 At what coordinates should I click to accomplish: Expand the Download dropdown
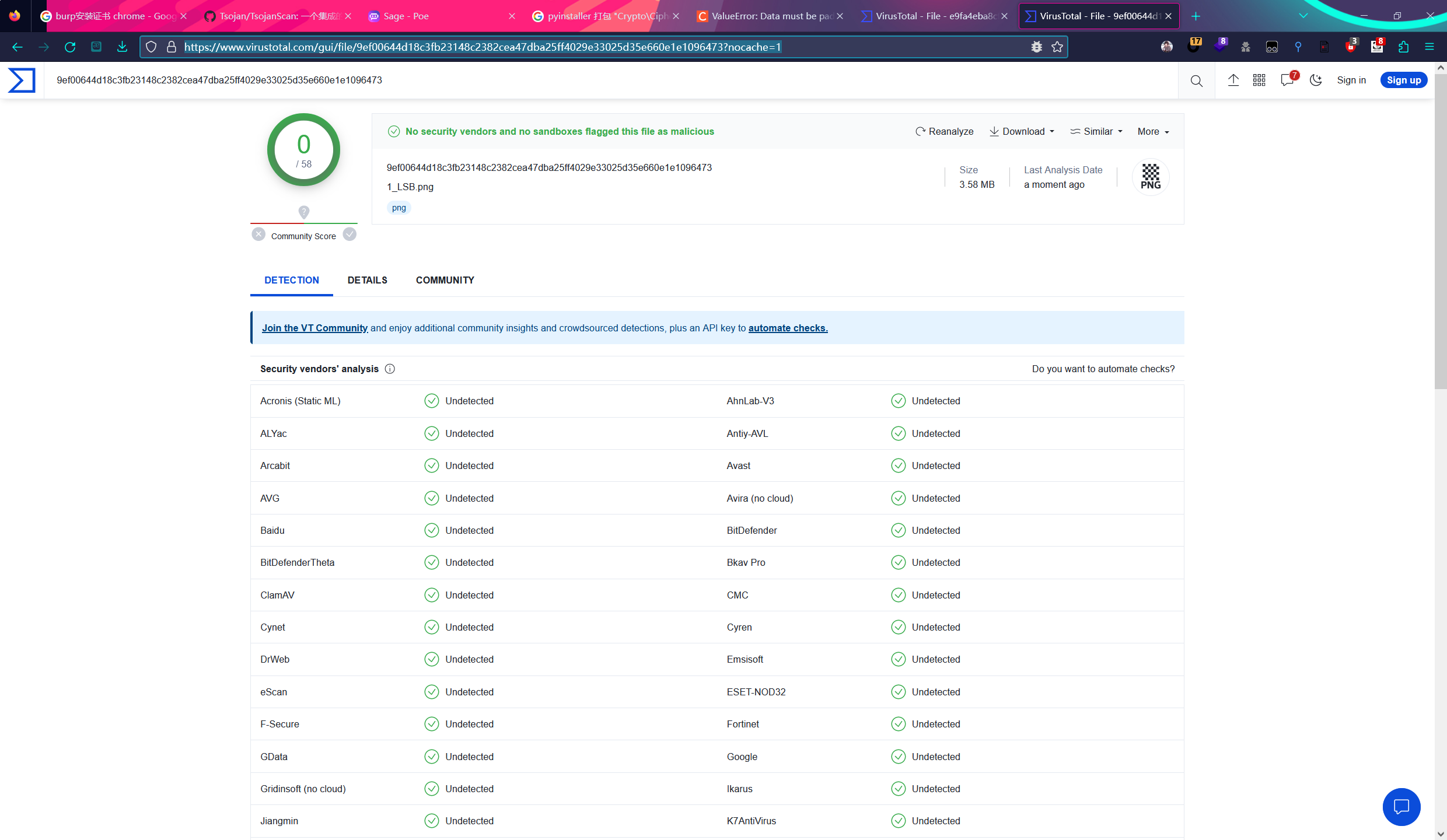point(1022,131)
